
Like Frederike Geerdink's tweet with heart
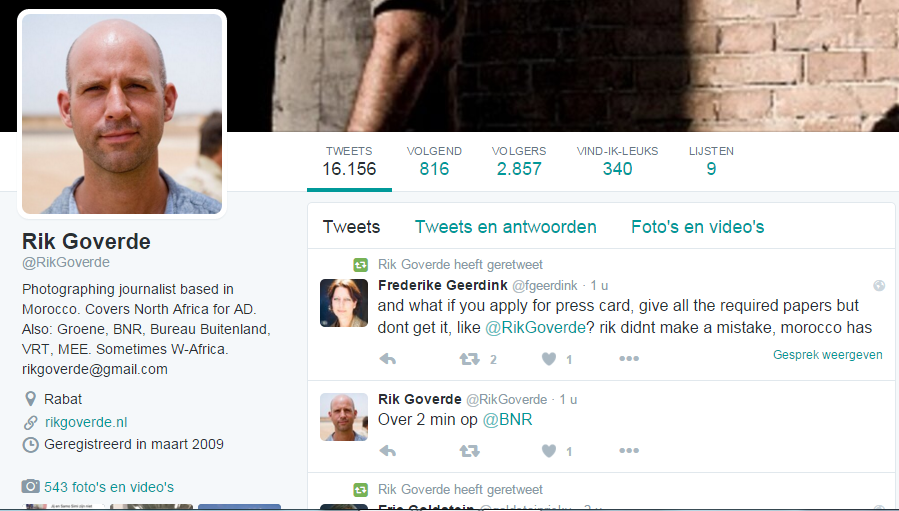tap(548, 359)
